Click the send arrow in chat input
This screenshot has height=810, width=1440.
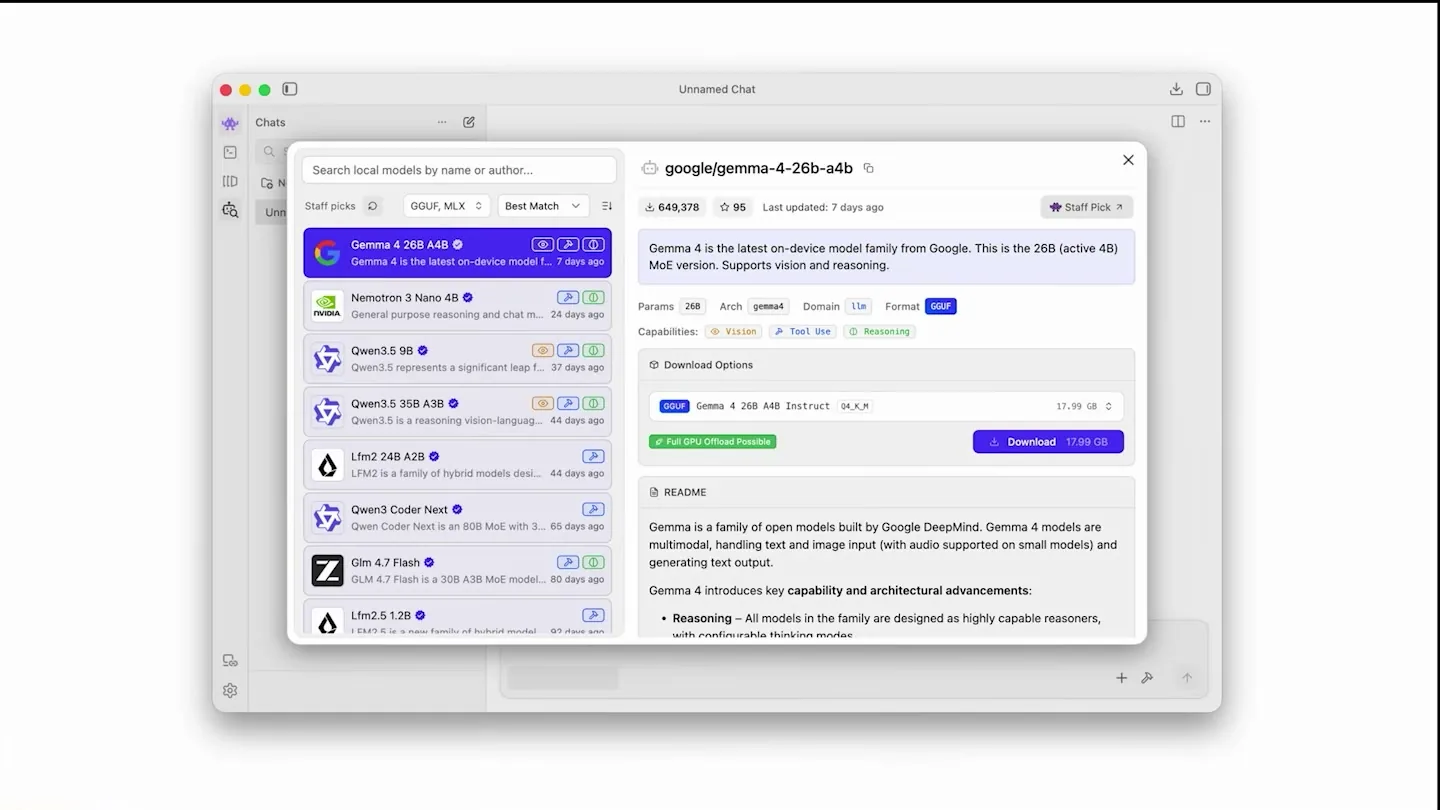1187,677
